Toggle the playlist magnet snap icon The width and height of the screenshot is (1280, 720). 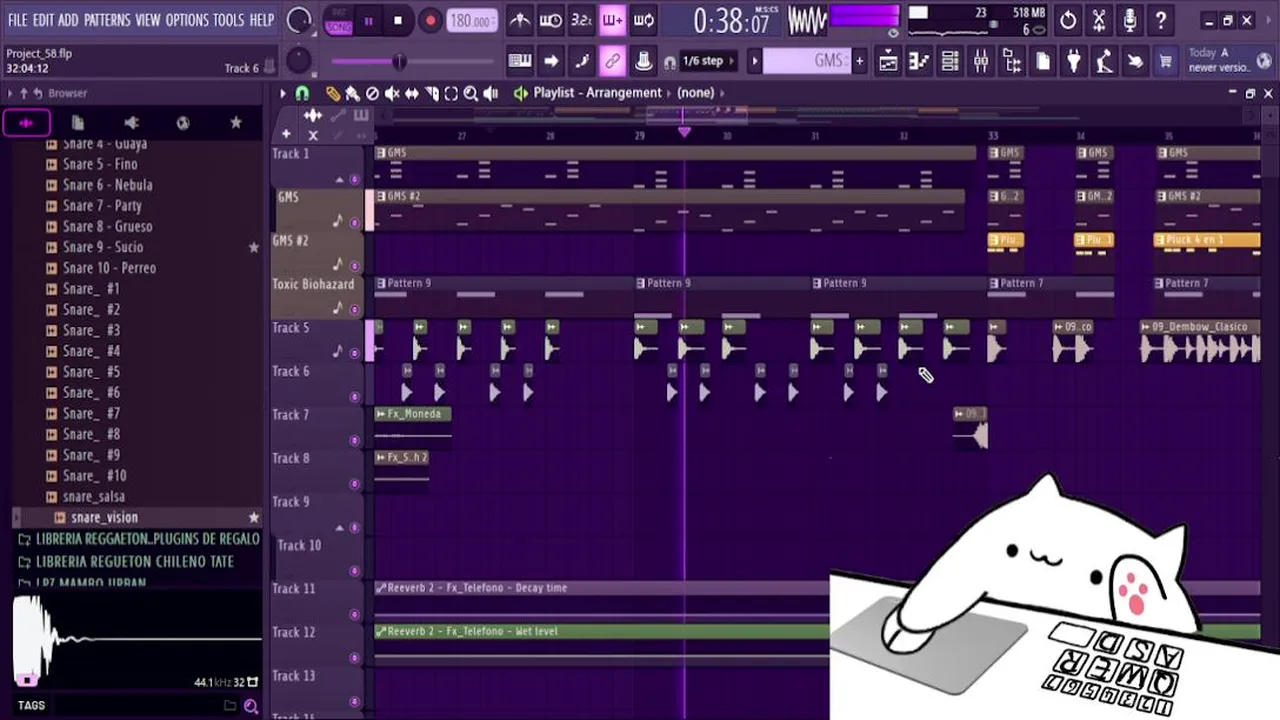coord(303,93)
